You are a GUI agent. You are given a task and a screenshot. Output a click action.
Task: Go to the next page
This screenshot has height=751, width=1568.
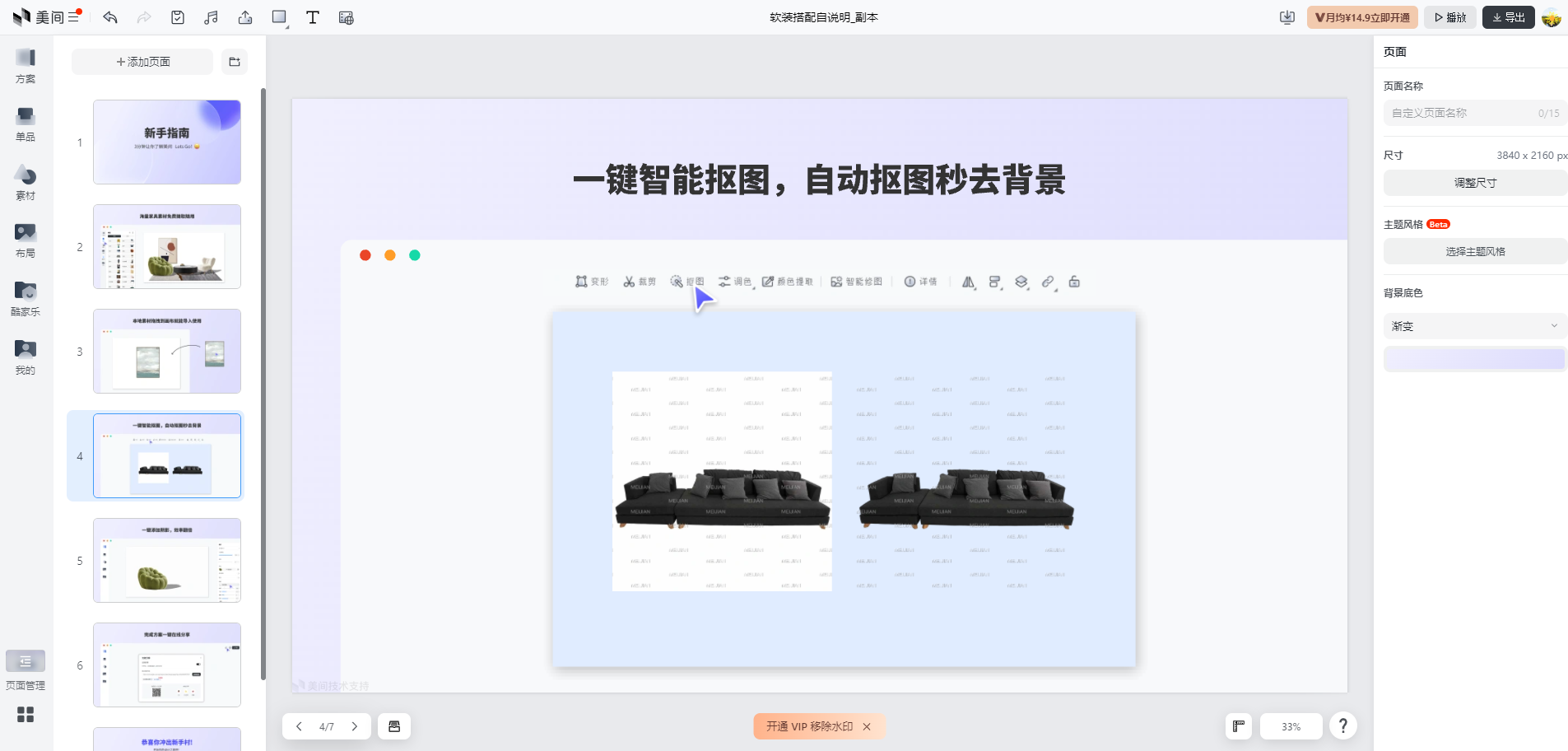click(355, 726)
